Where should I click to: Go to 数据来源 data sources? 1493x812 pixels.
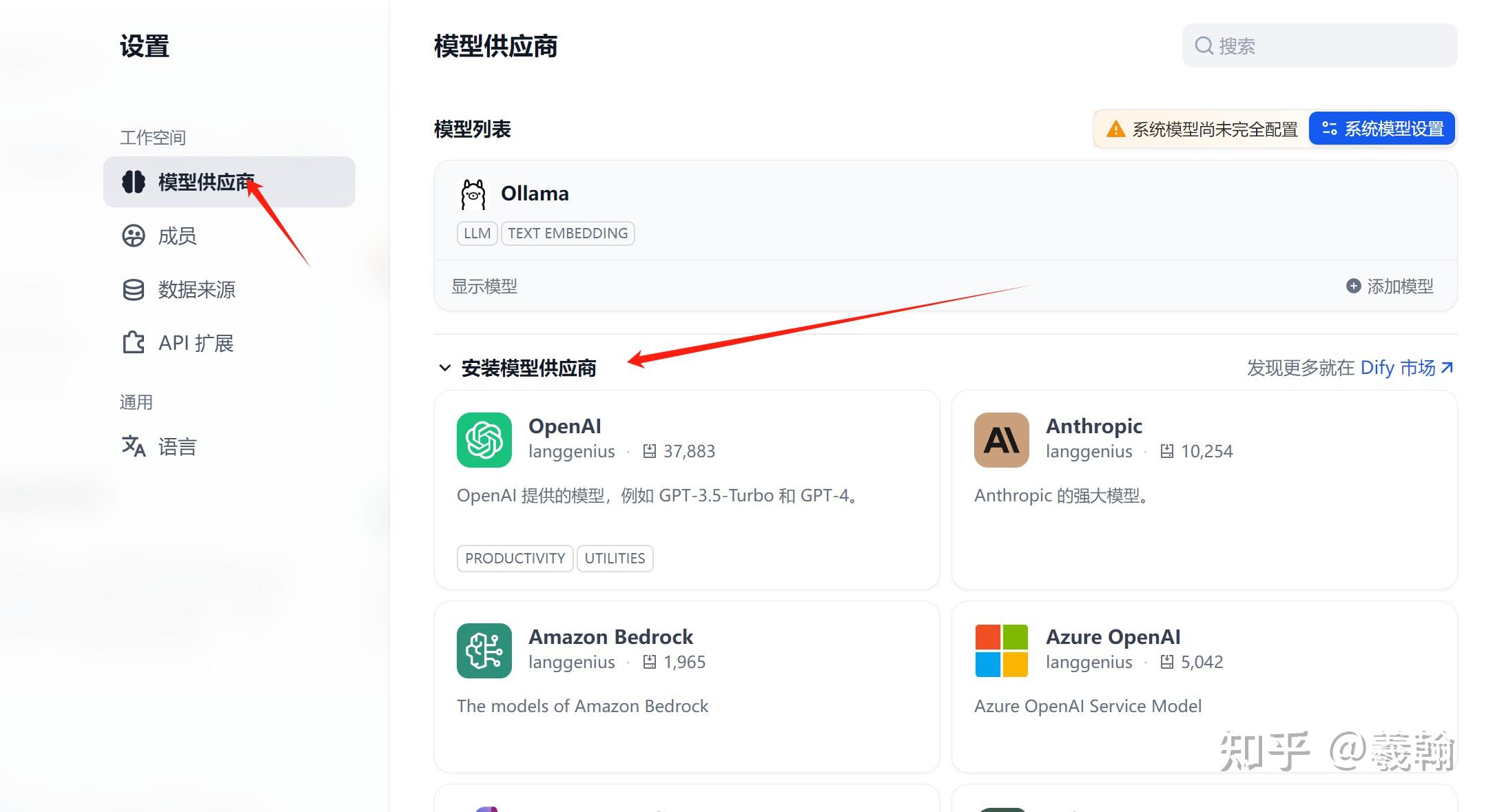[196, 290]
